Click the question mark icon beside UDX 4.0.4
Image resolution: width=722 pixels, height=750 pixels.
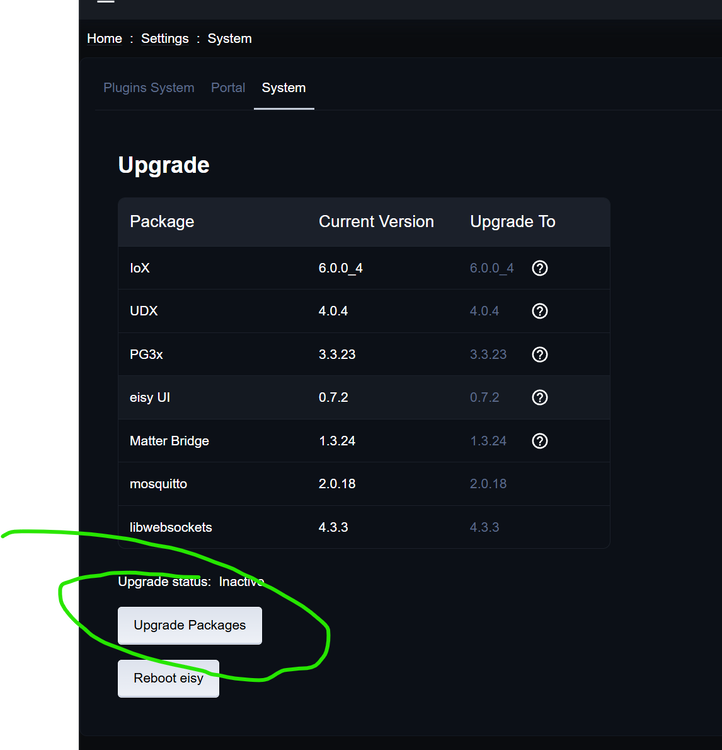(x=540, y=311)
